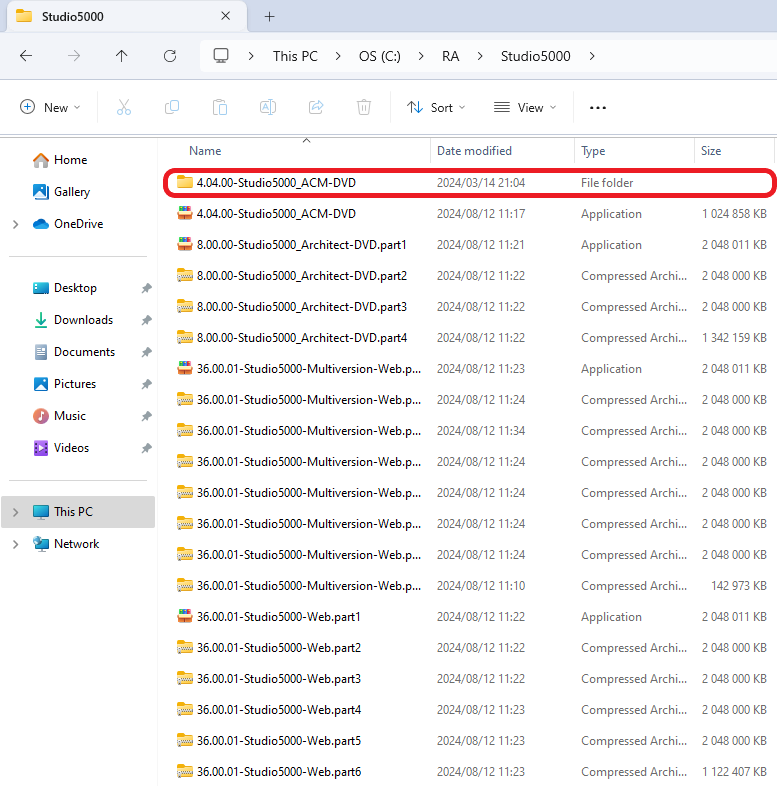The width and height of the screenshot is (777, 786).
Task: Expand the OneDrive tree node
Action: (16, 224)
